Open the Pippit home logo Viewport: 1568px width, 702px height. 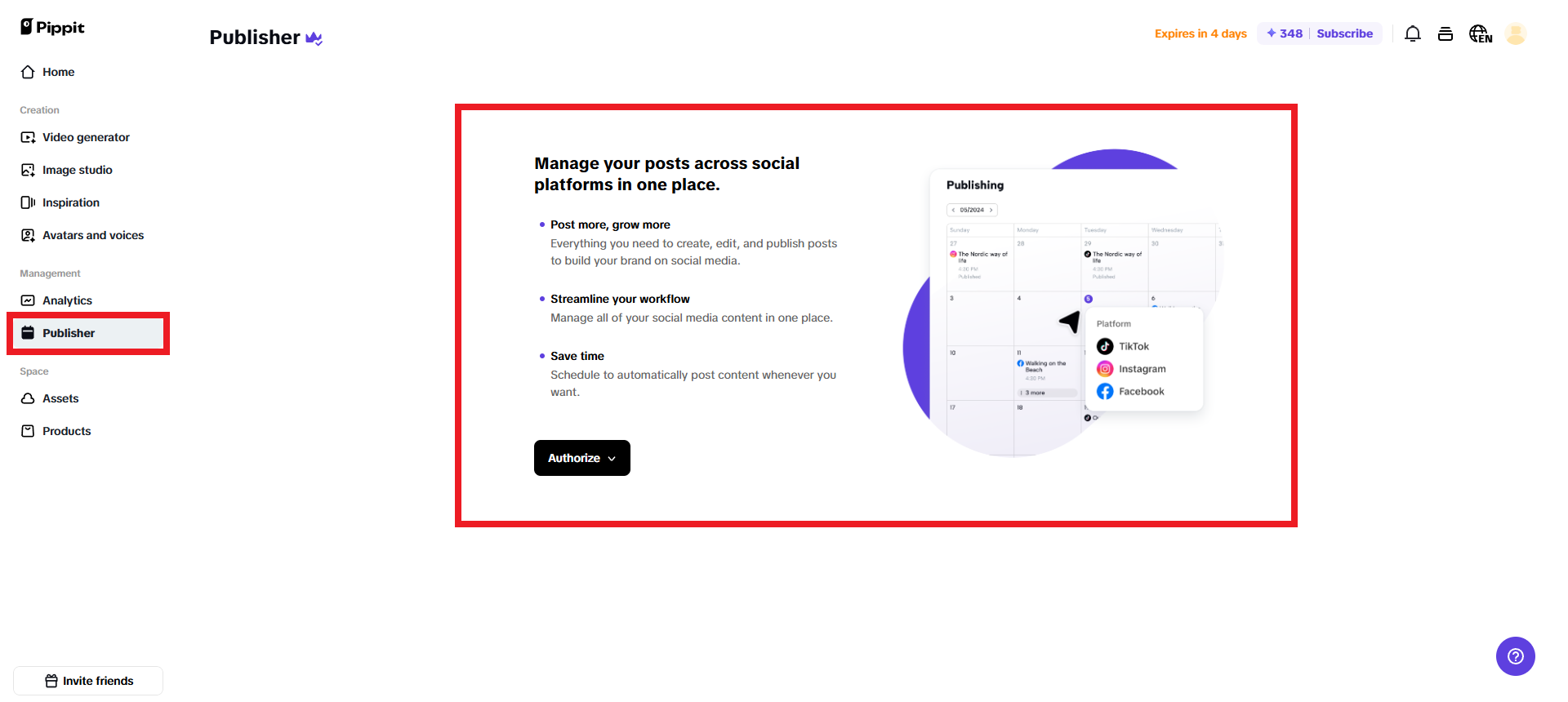pos(51,27)
